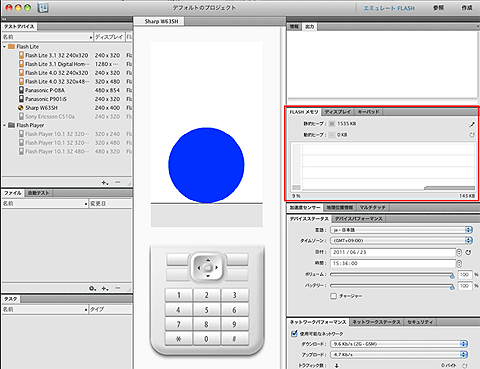The image size is (480, 369).
Task: Click remove button in test devices panel
Action: click(x=118, y=182)
